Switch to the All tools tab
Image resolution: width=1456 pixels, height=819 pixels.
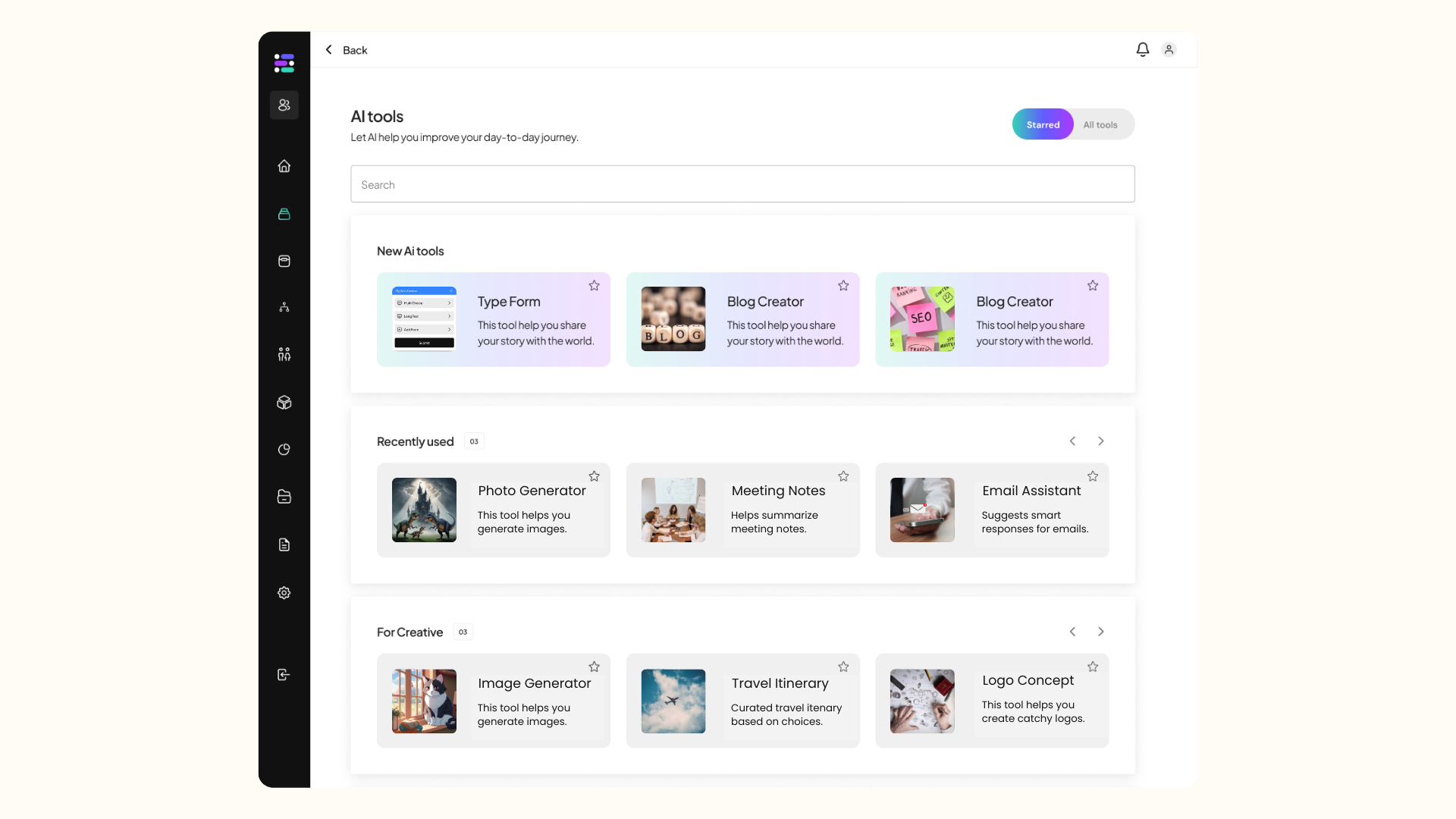[x=1100, y=125]
